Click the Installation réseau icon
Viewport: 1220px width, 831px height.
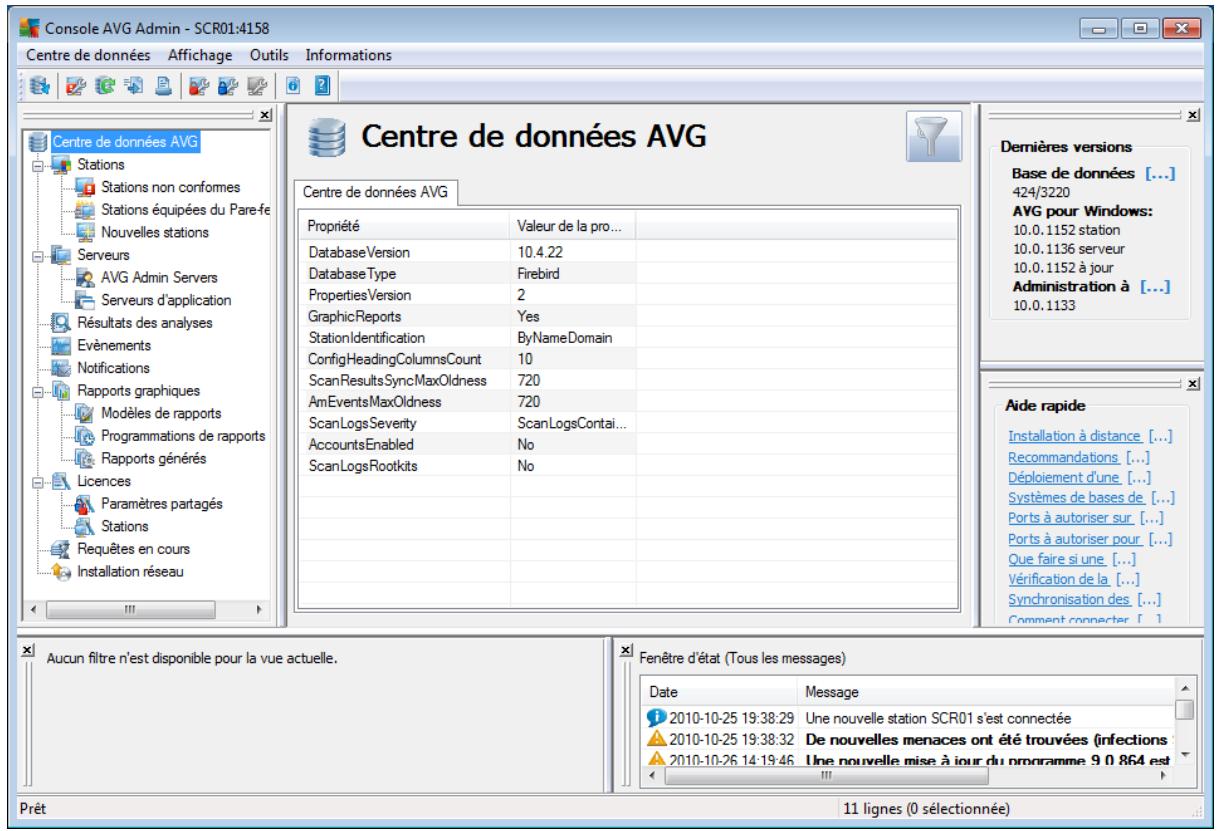[x=60, y=572]
